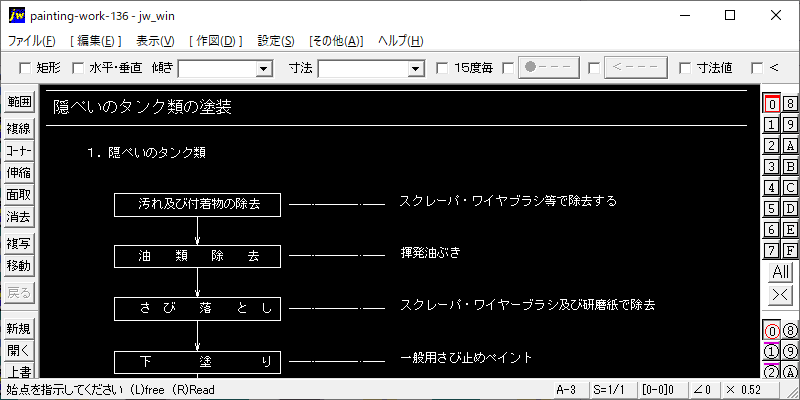Toggle square layer button 5
Screen dimensions: 800x400
tap(772, 208)
